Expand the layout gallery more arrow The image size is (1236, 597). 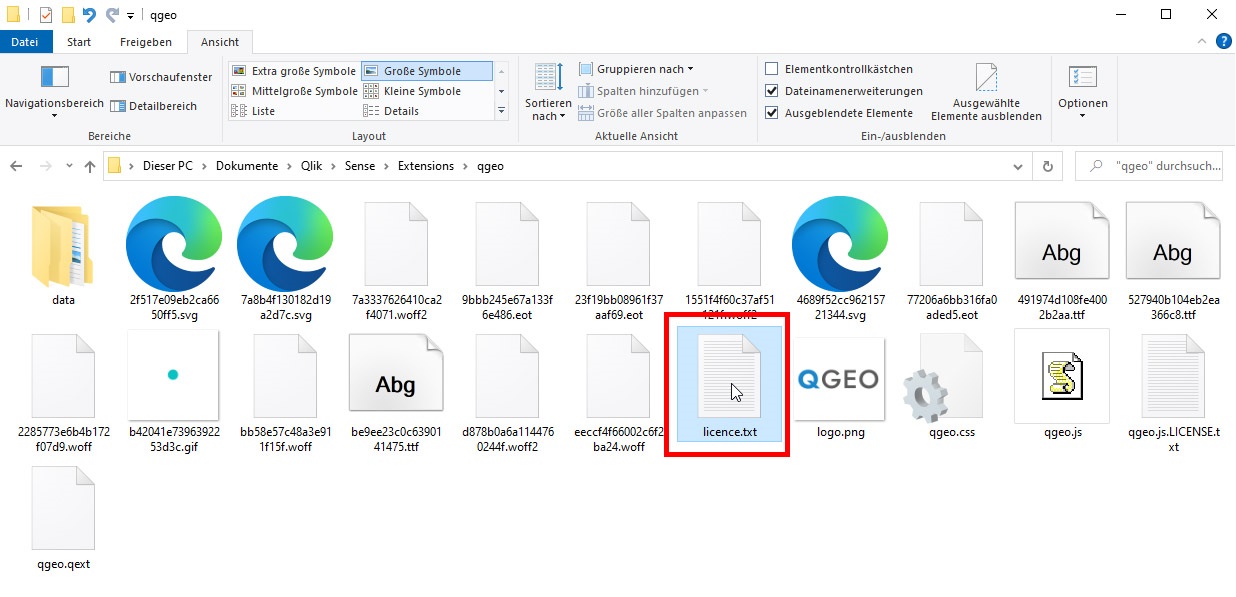click(502, 112)
